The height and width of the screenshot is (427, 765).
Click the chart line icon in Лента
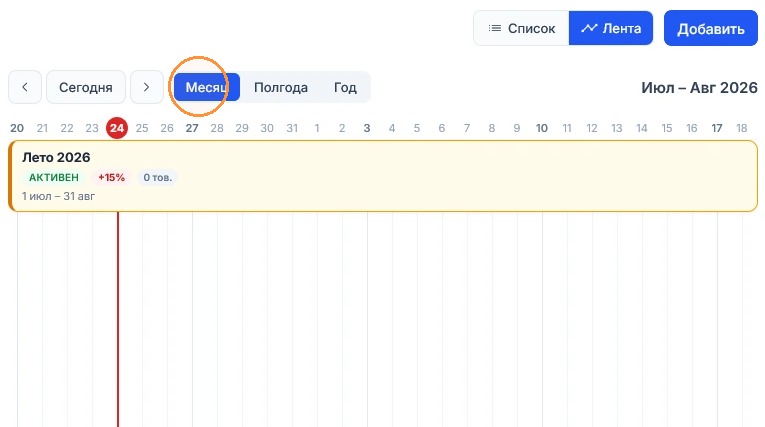(589, 28)
